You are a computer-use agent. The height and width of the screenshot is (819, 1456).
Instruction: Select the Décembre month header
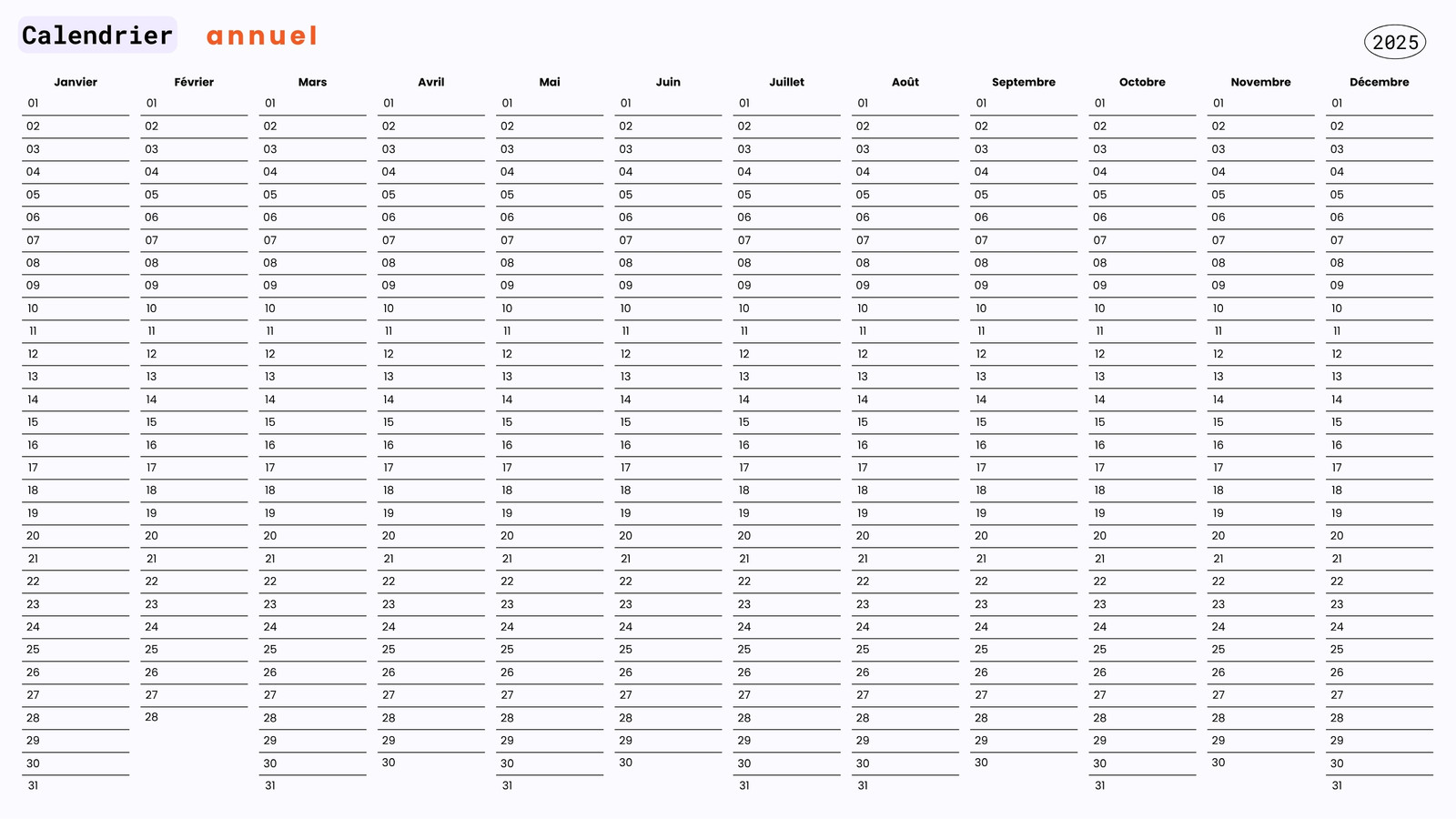[1380, 82]
